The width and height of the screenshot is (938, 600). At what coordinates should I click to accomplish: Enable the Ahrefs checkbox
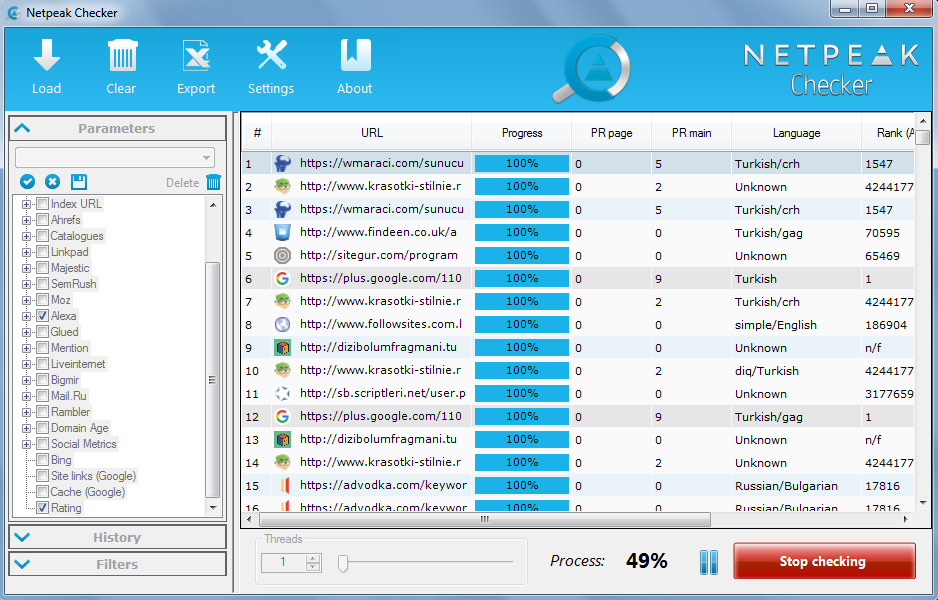click(x=42, y=220)
